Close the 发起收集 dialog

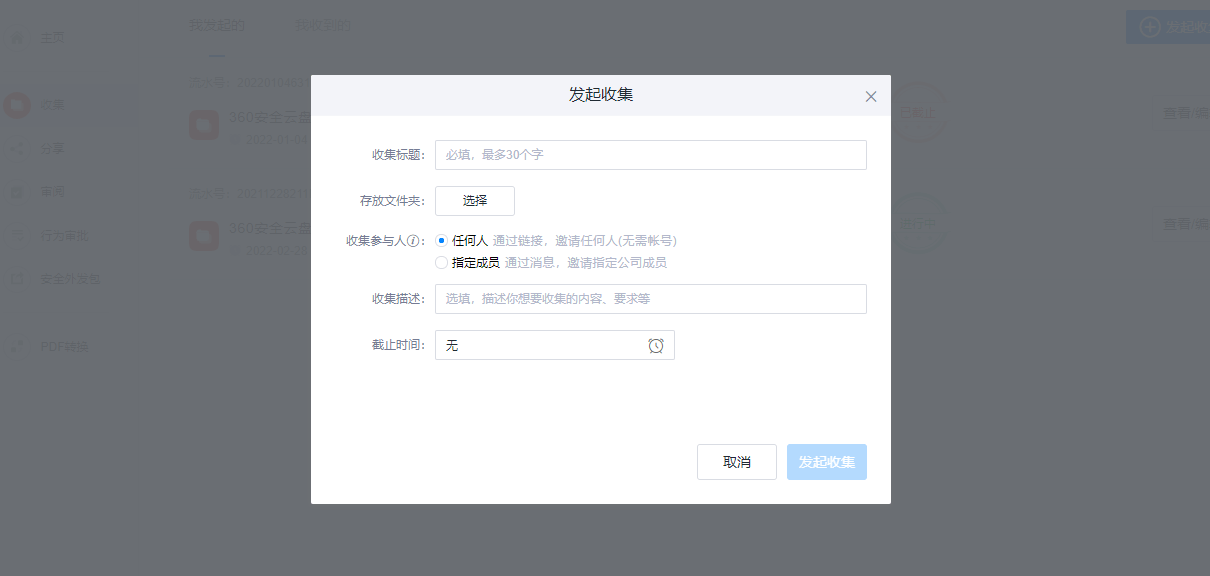coord(870,96)
